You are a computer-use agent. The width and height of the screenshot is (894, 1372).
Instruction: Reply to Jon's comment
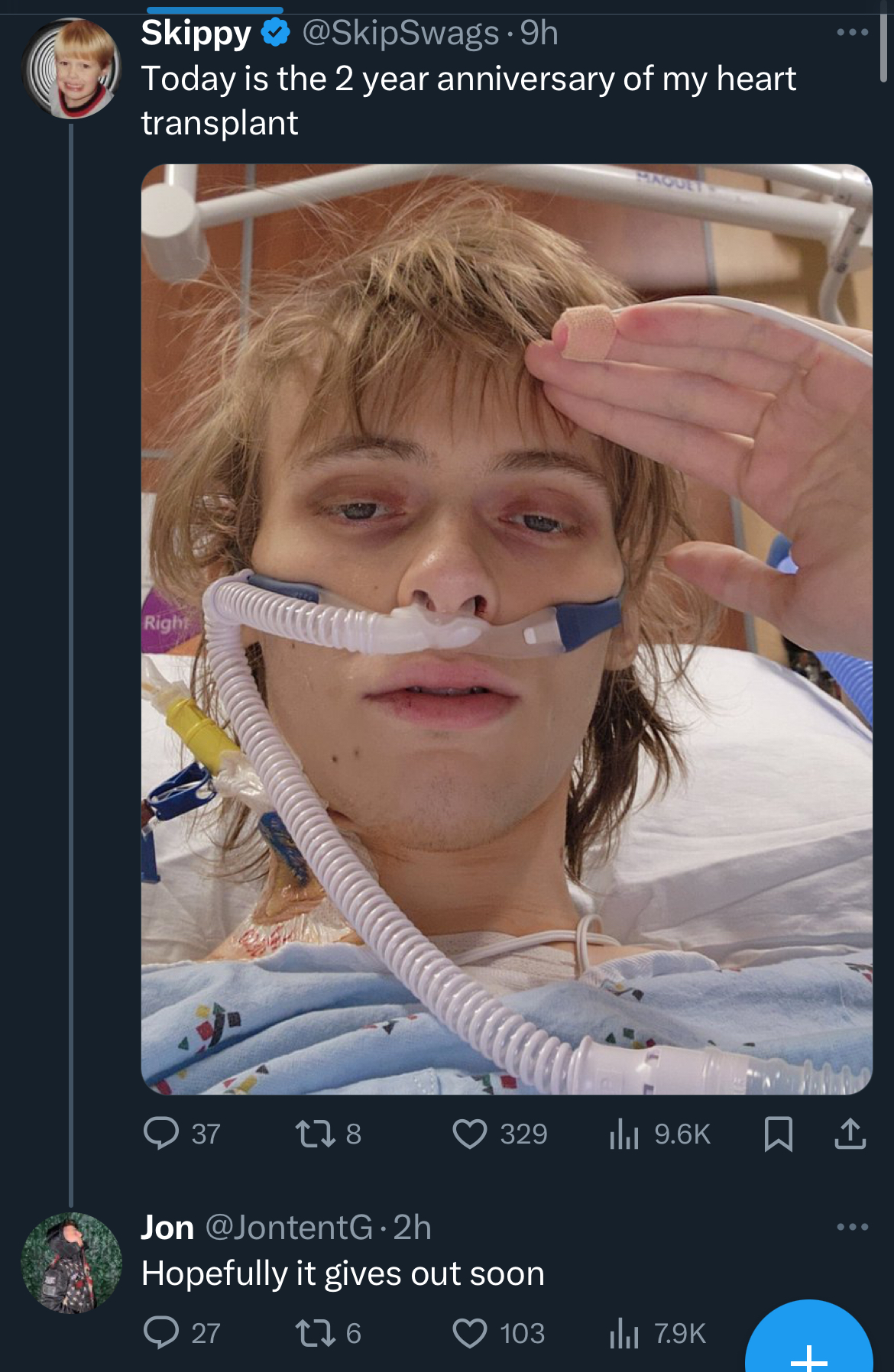(x=182, y=1333)
